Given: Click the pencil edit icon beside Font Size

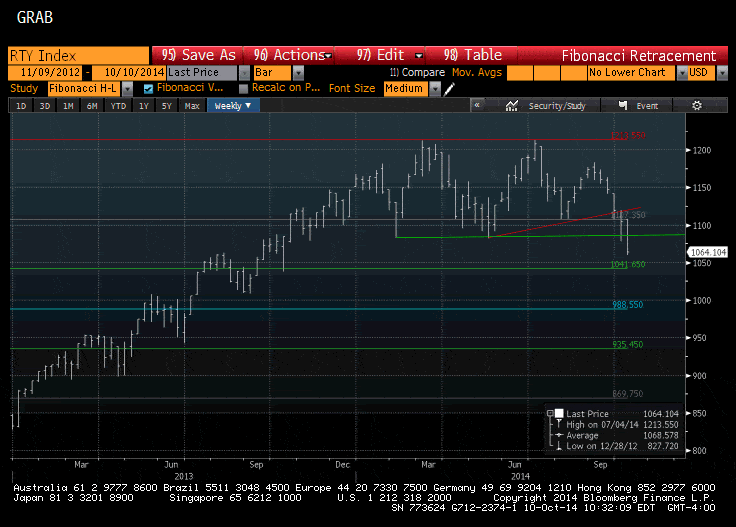Looking at the screenshot, I should [x=449, y=89].
